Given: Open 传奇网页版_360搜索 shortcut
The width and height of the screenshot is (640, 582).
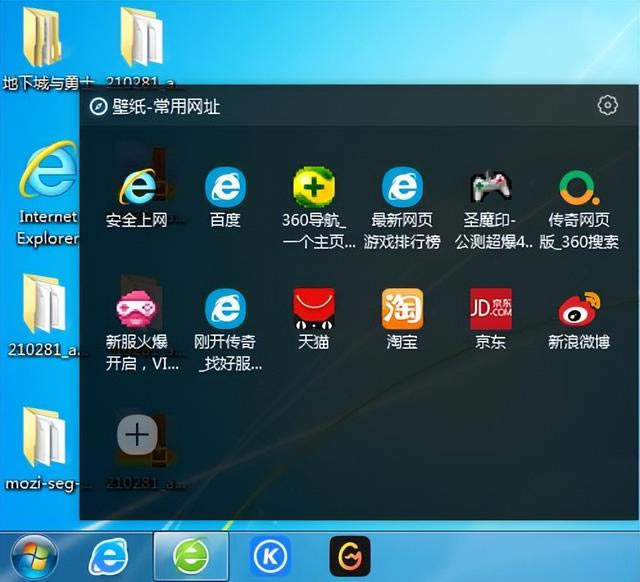Looking at the screenshot, I should click(579, 187).
